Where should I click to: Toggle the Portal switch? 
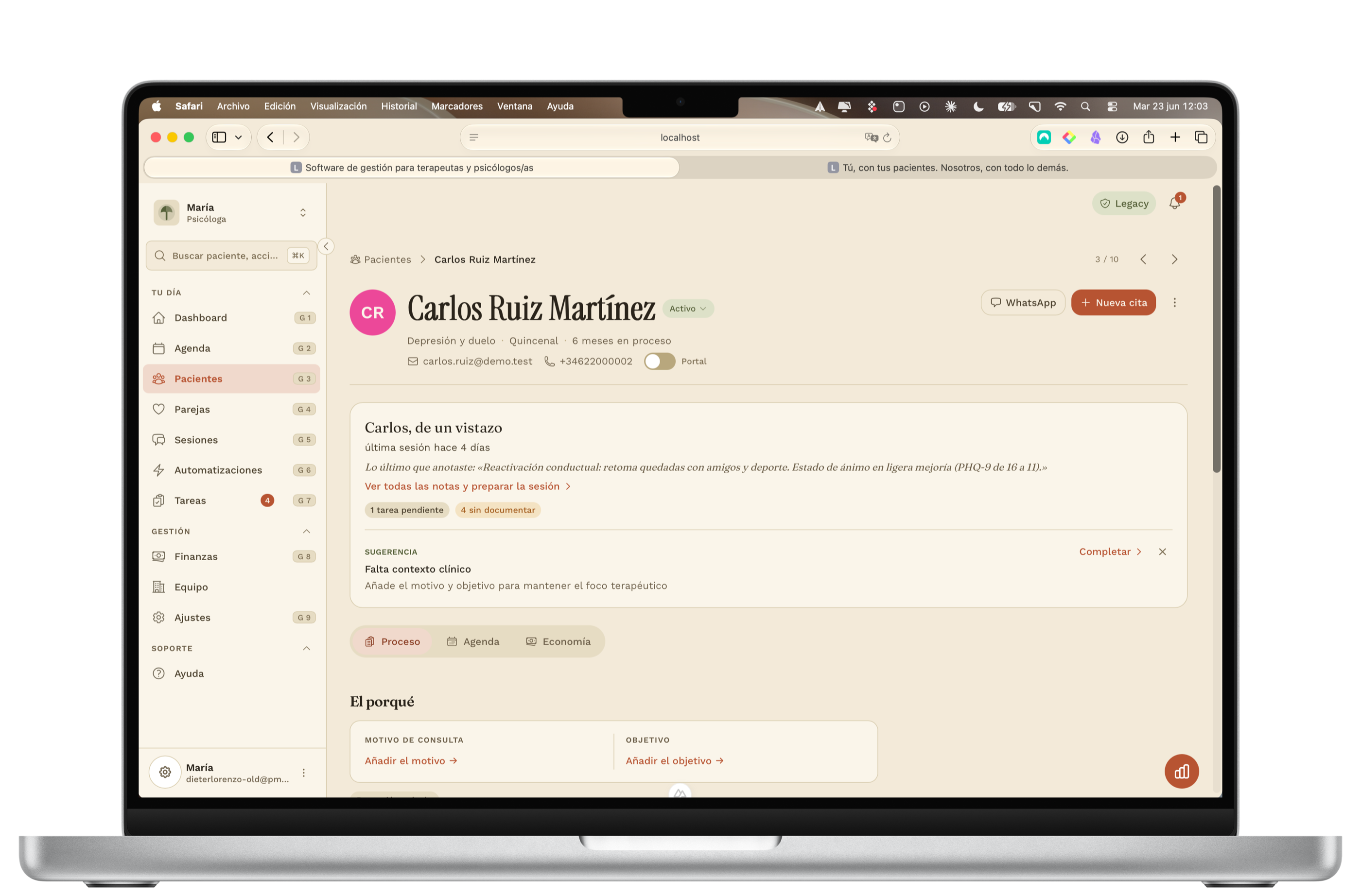click(659, 361)
